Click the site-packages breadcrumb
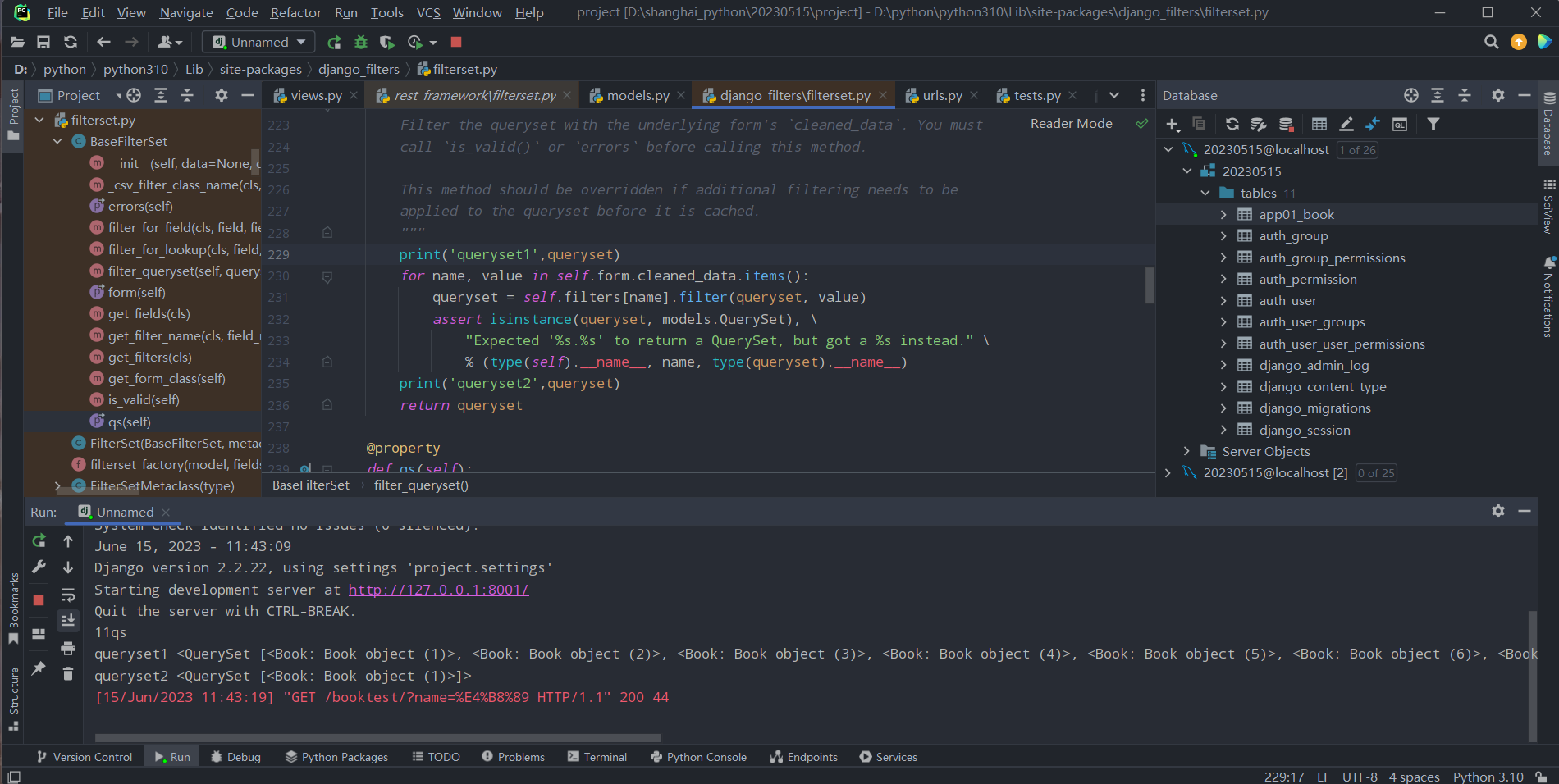 point(260,69)
